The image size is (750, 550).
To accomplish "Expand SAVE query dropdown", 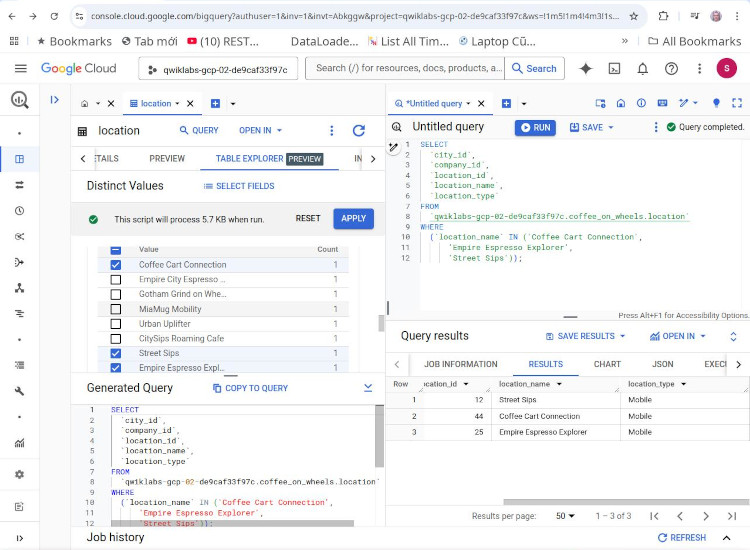I will coord(611,128).
